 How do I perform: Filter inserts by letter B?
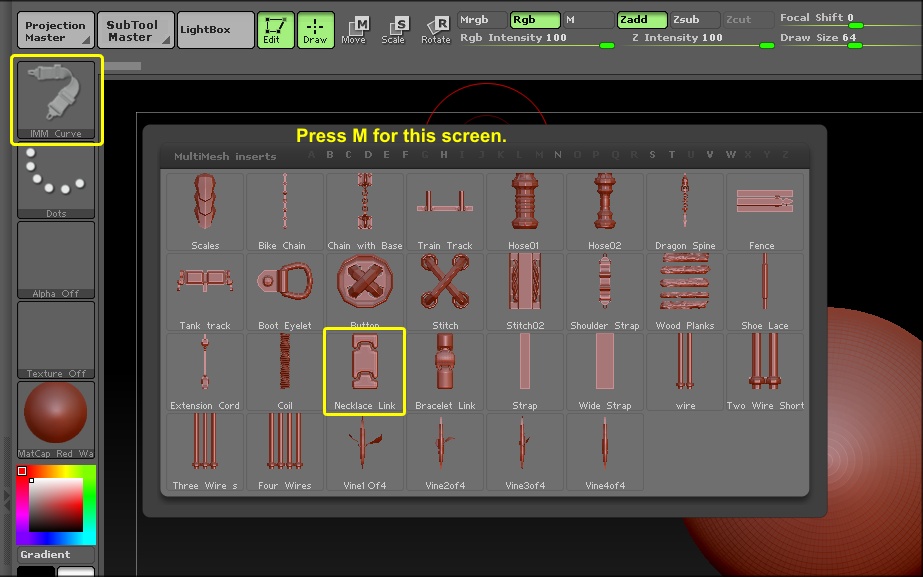(x=330, y=155)
